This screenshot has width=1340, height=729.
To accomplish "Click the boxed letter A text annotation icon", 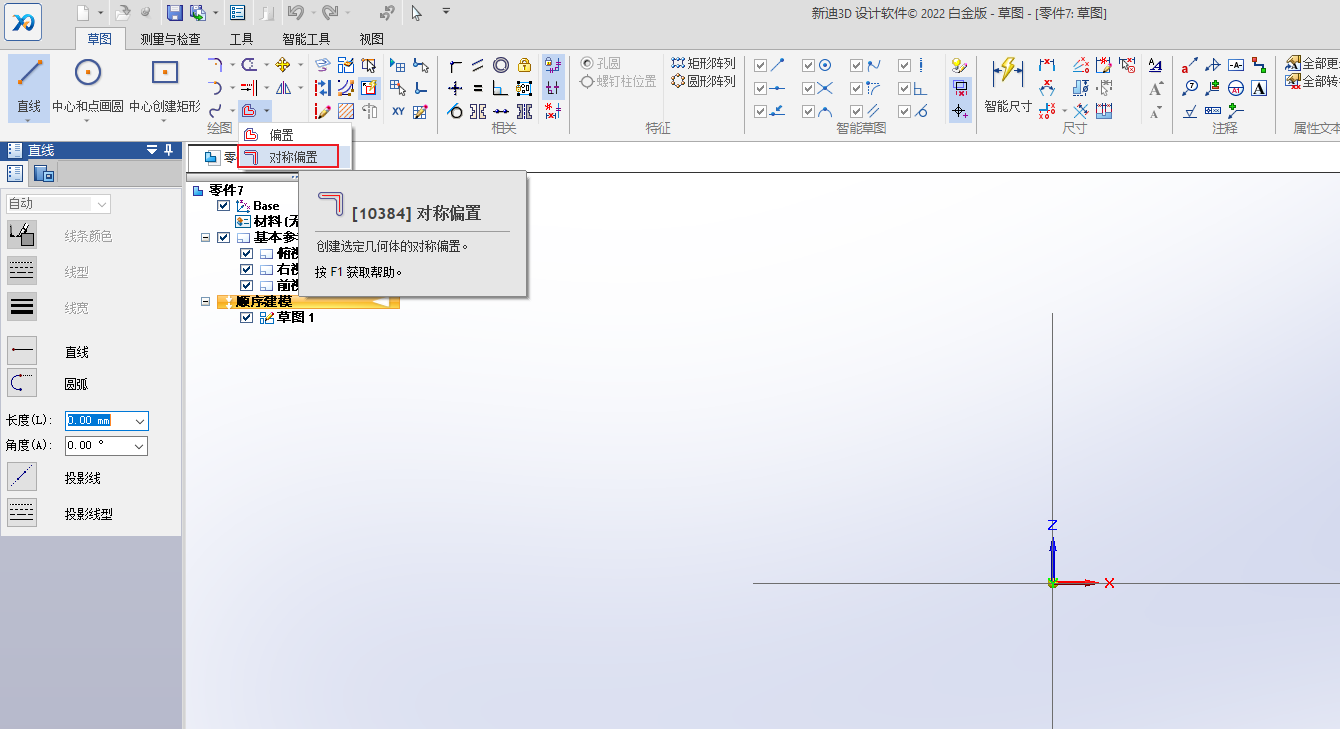I will click(1259, 88).
